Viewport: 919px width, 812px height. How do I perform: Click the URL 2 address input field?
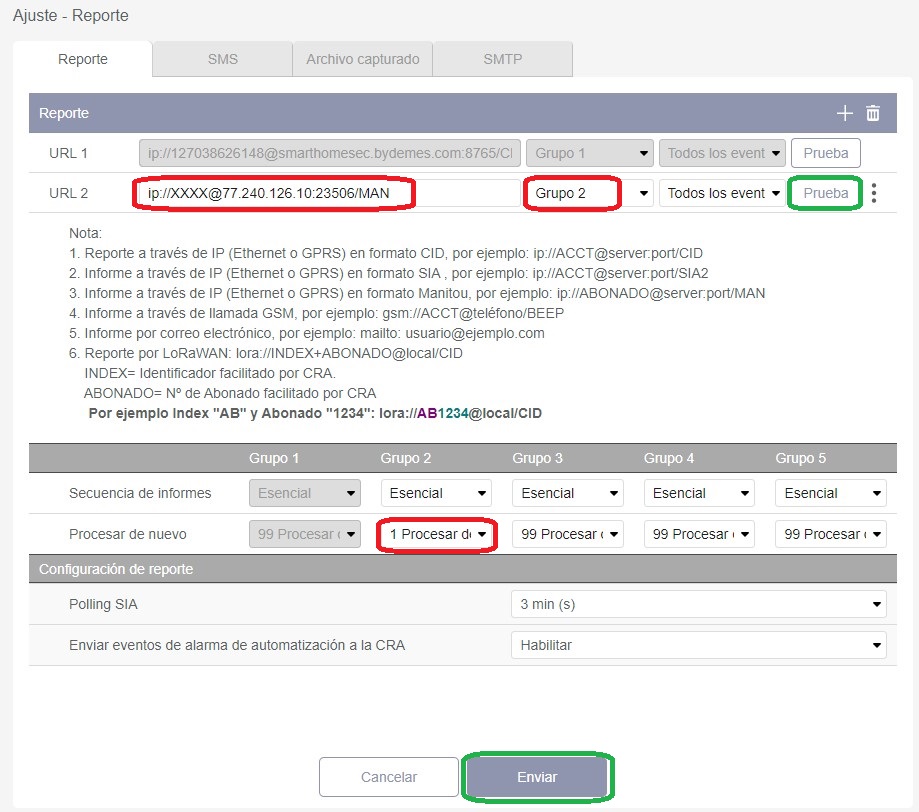click(325, 193)
